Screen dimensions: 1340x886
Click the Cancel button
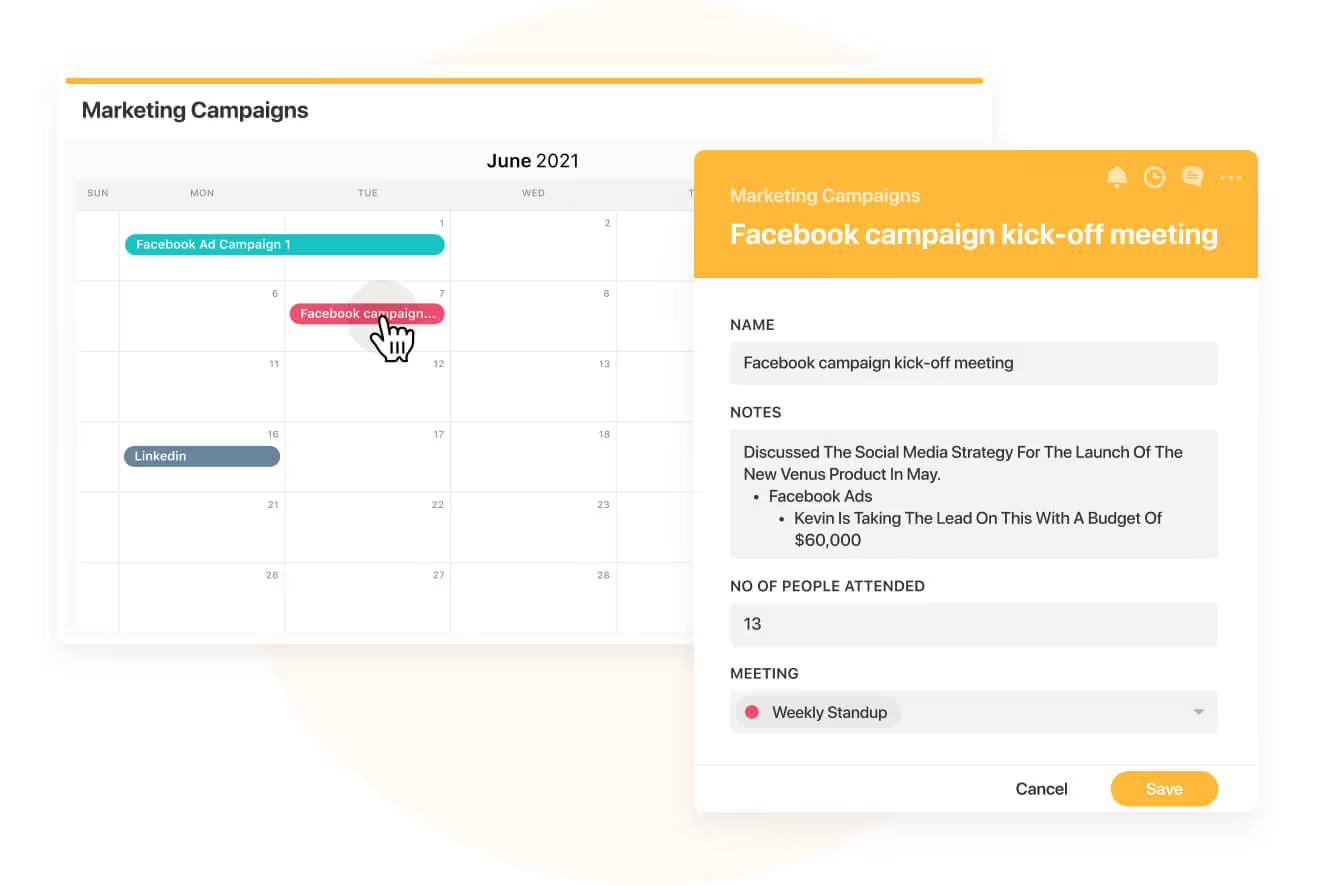(x=1041, y=789)
